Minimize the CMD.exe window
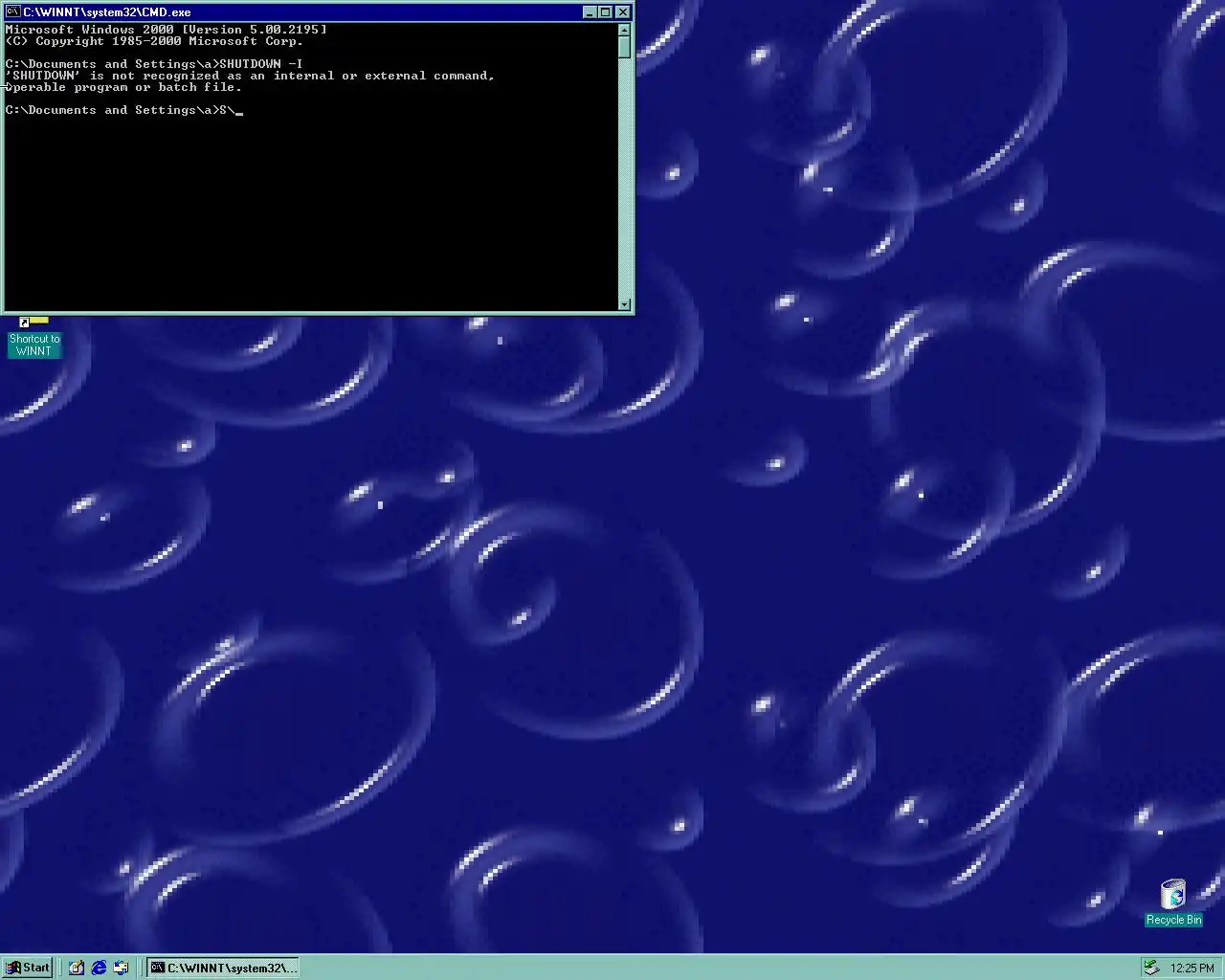 pos(590,12)
